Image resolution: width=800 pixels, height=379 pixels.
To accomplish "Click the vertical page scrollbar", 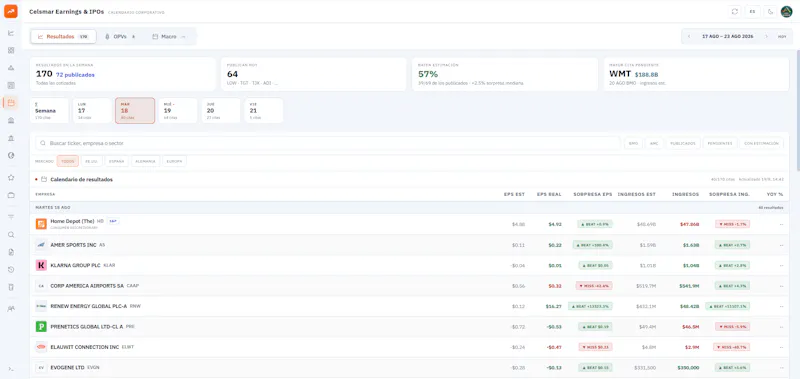I will point(798,110).
